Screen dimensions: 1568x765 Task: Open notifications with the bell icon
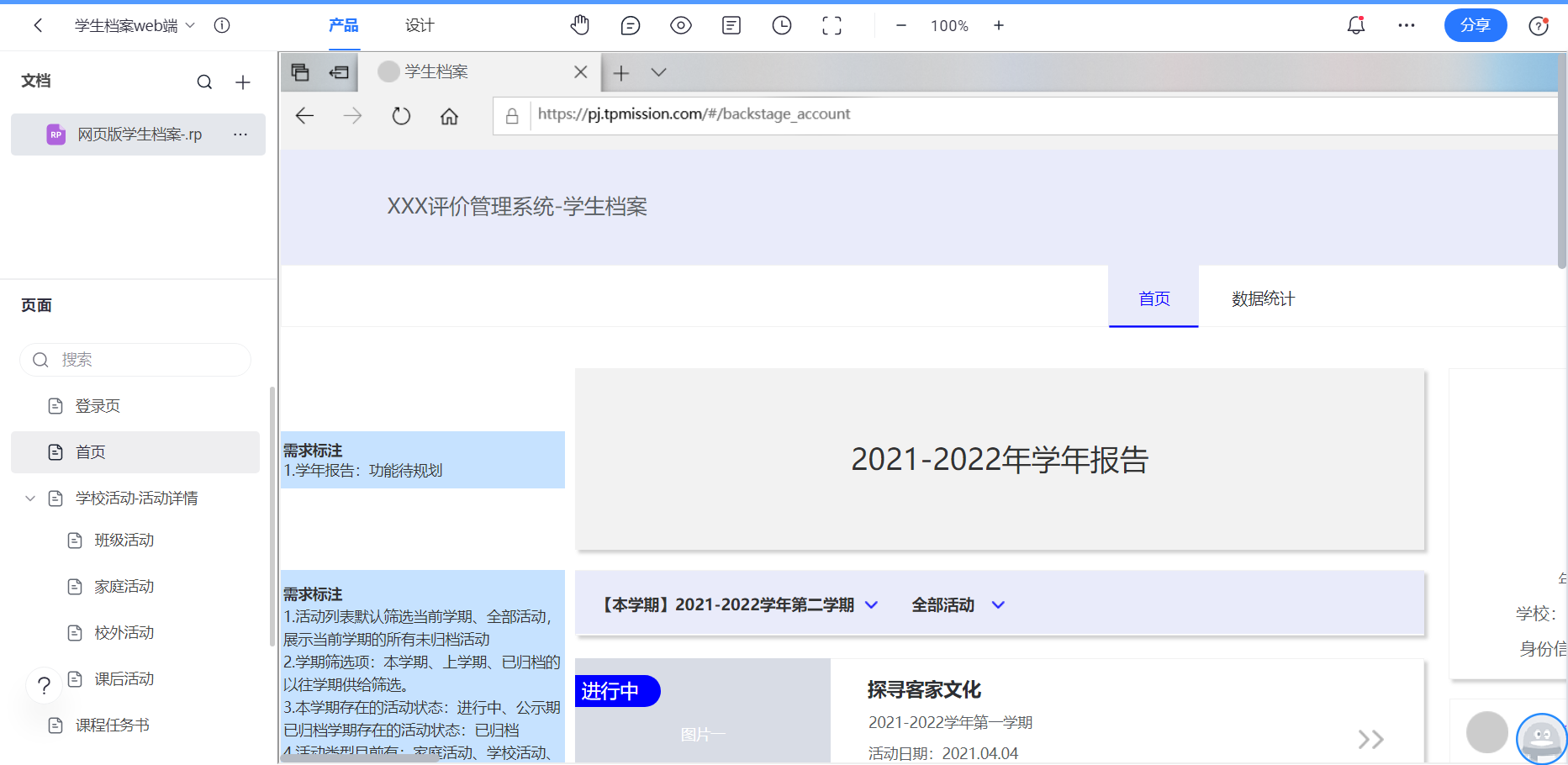coord(1354,25)
